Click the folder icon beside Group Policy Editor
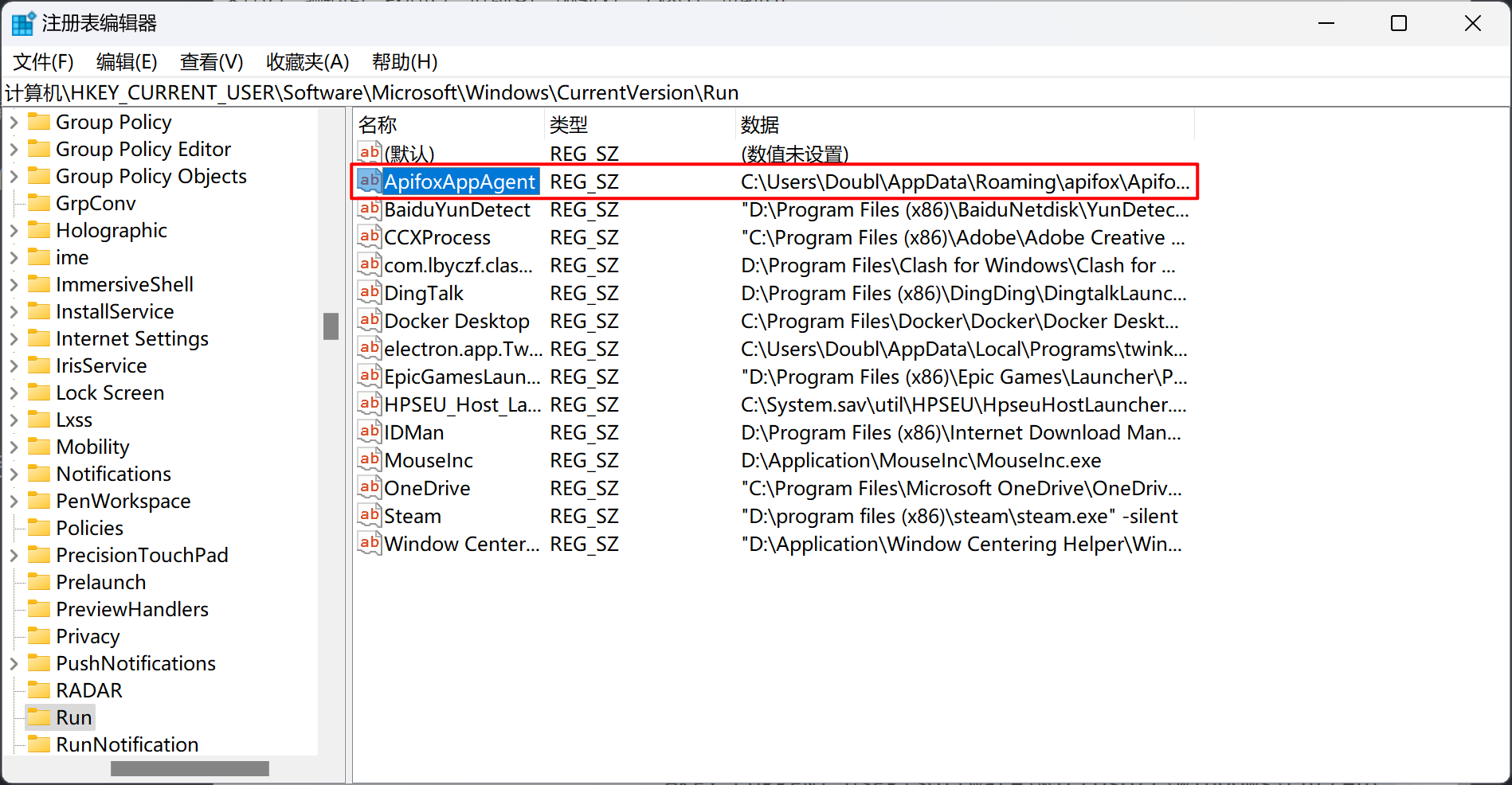Image resolution: width=1512 pixels, height=785 pixels. point(39,149)
